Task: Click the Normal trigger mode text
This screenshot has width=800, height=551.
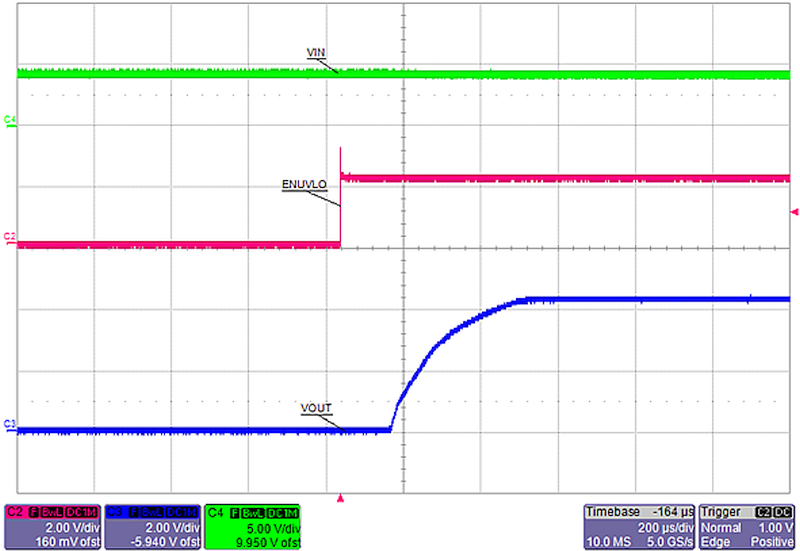Action: point(721,528)
